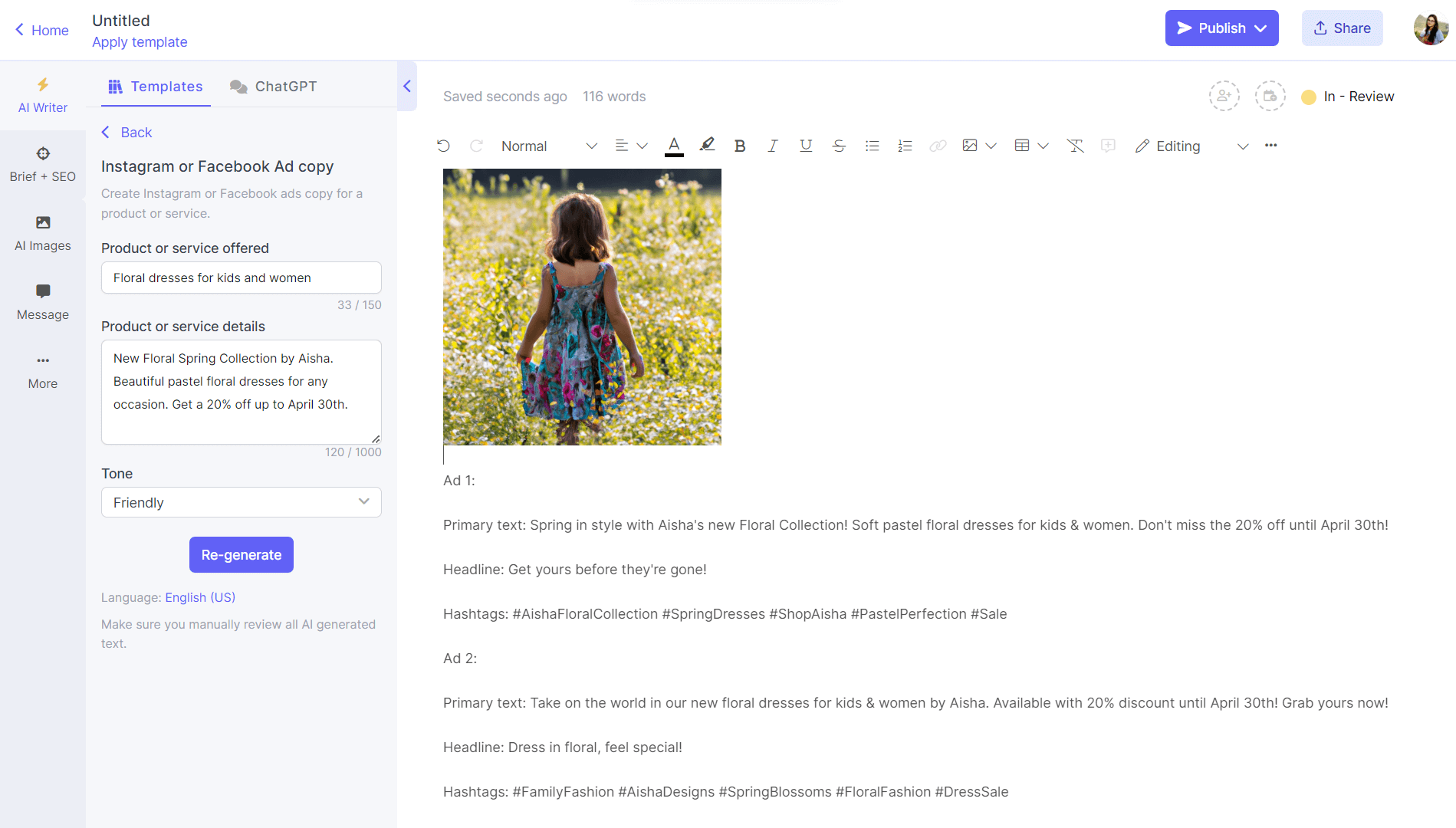Click the 'Ad 2:' line in document
The width and height of the screenshot is (1456, 828).
(x=460, y=659)
